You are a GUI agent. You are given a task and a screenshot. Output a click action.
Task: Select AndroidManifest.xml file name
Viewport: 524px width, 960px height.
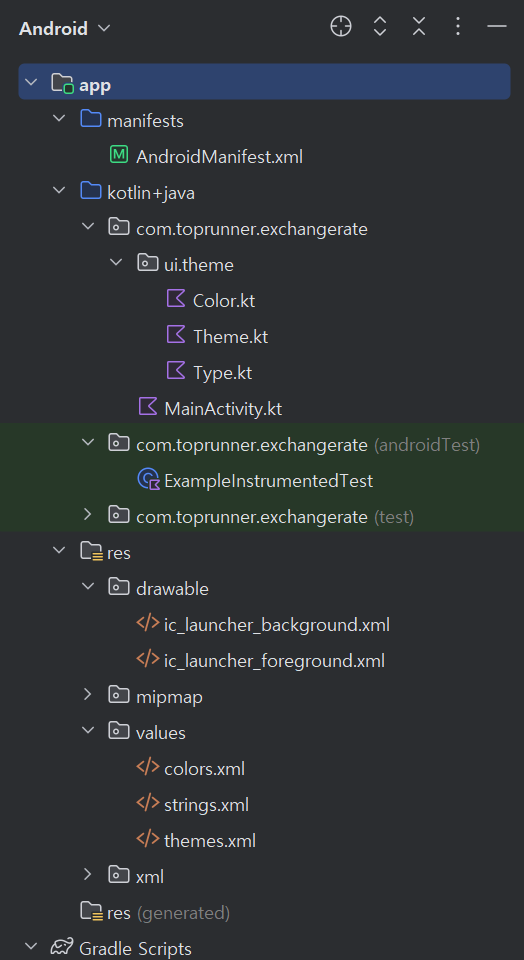219,157
